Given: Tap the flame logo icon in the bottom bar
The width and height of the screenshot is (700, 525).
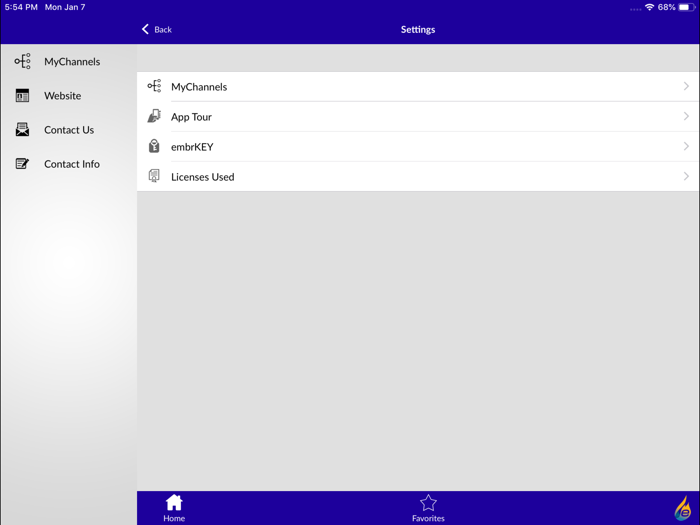Looking at the screenshot, I should coord(683,508).
